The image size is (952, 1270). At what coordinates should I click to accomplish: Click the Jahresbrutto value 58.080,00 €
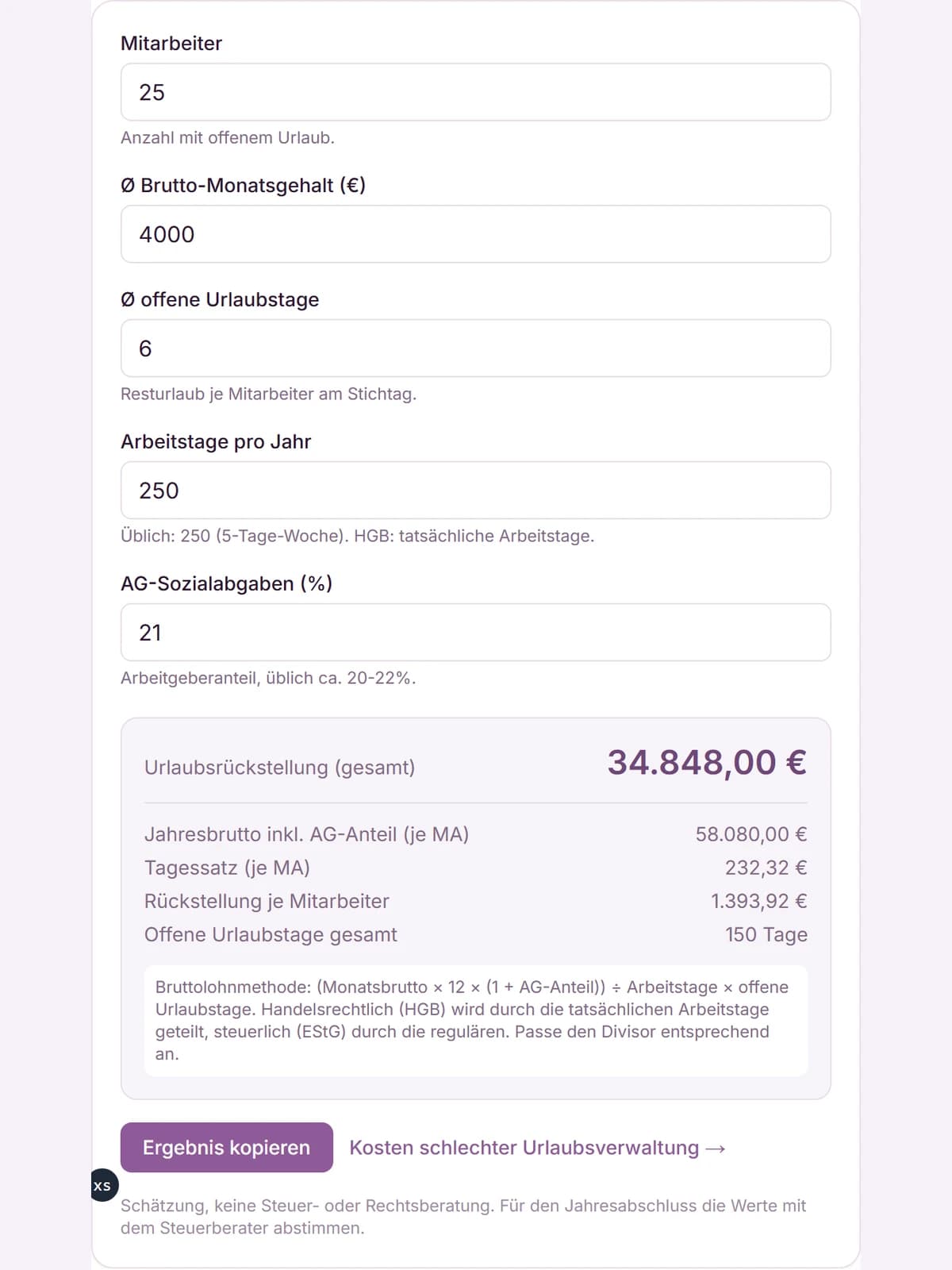(x=751, y=834)
